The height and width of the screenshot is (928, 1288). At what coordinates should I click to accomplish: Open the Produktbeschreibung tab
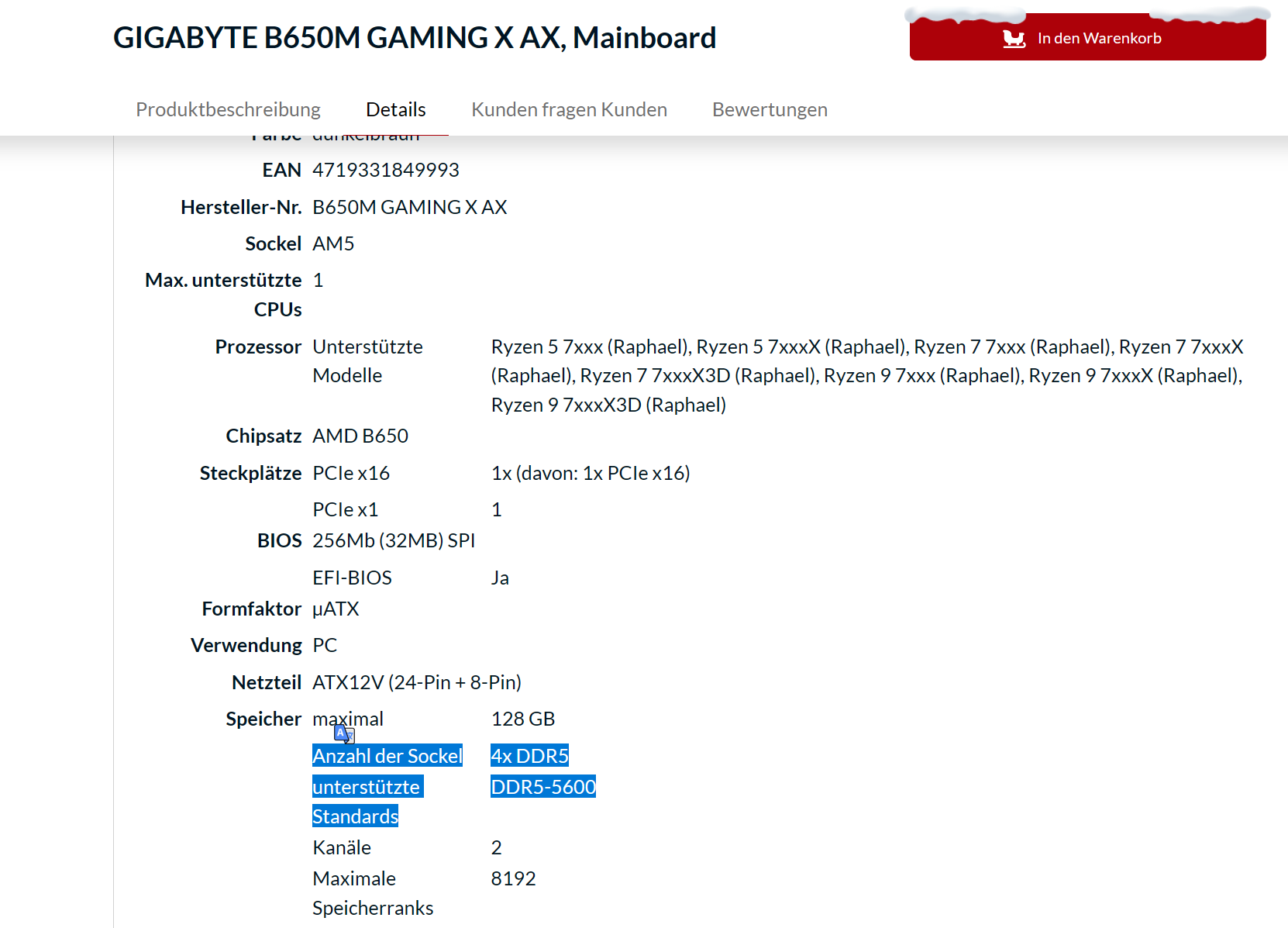coord(228,109)
